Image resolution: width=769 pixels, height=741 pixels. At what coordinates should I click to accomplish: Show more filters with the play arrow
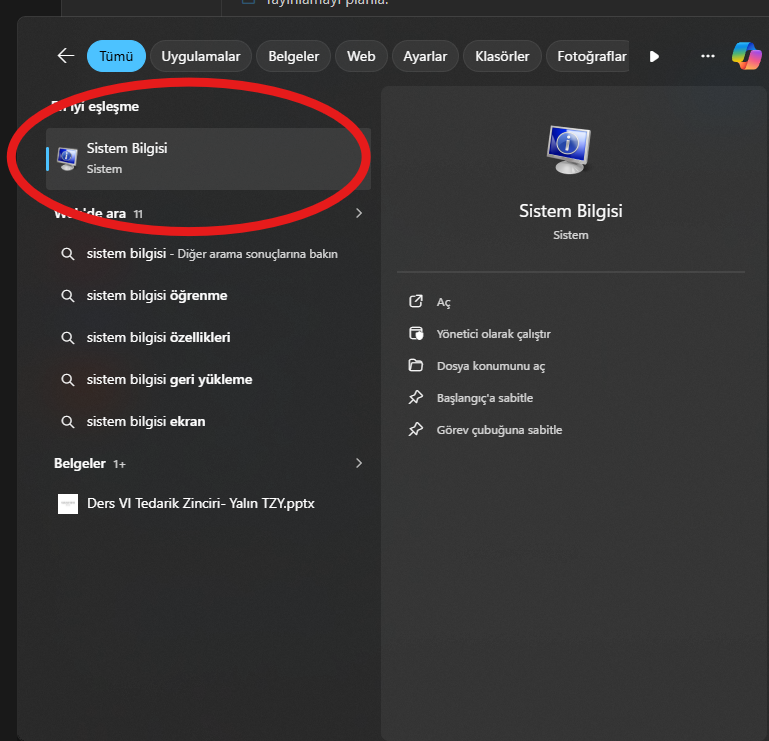[654, 56]
